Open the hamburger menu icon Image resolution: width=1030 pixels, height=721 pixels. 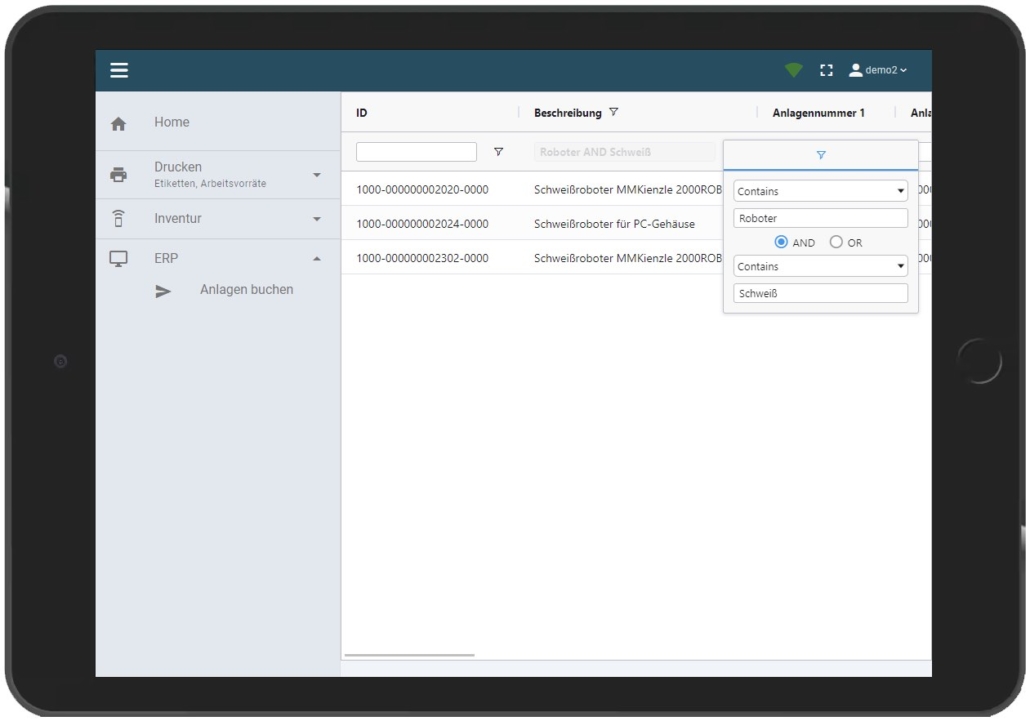point(120,71)
